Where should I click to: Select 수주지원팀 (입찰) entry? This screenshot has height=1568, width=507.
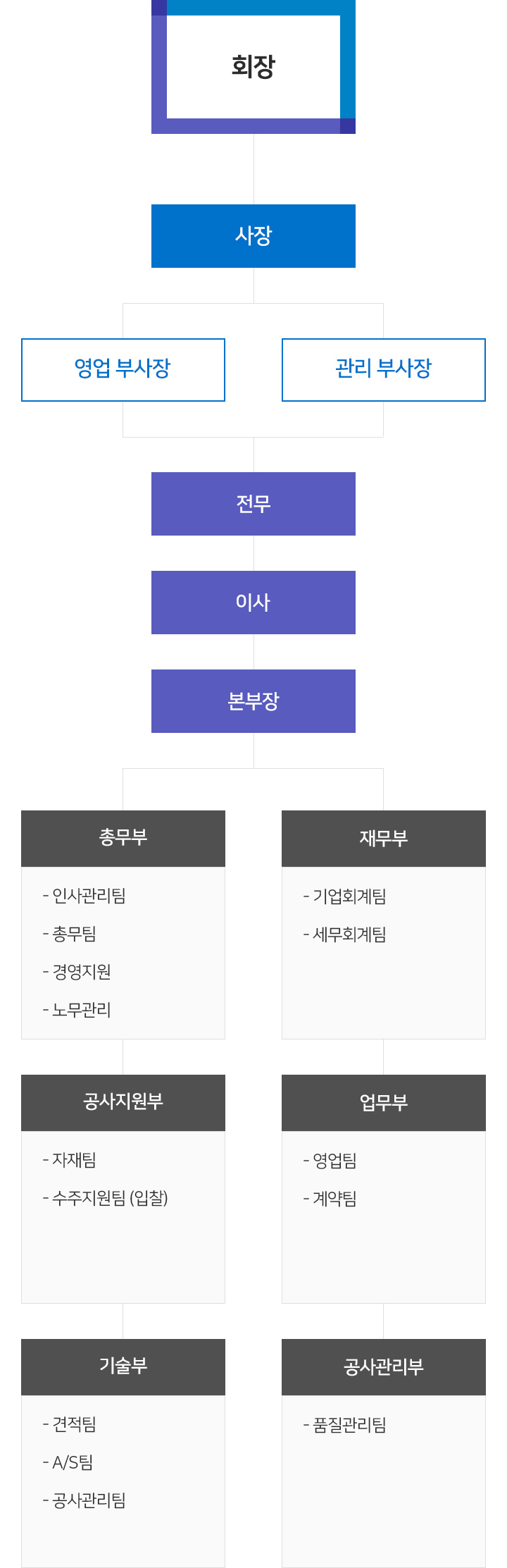(110, 1198)
